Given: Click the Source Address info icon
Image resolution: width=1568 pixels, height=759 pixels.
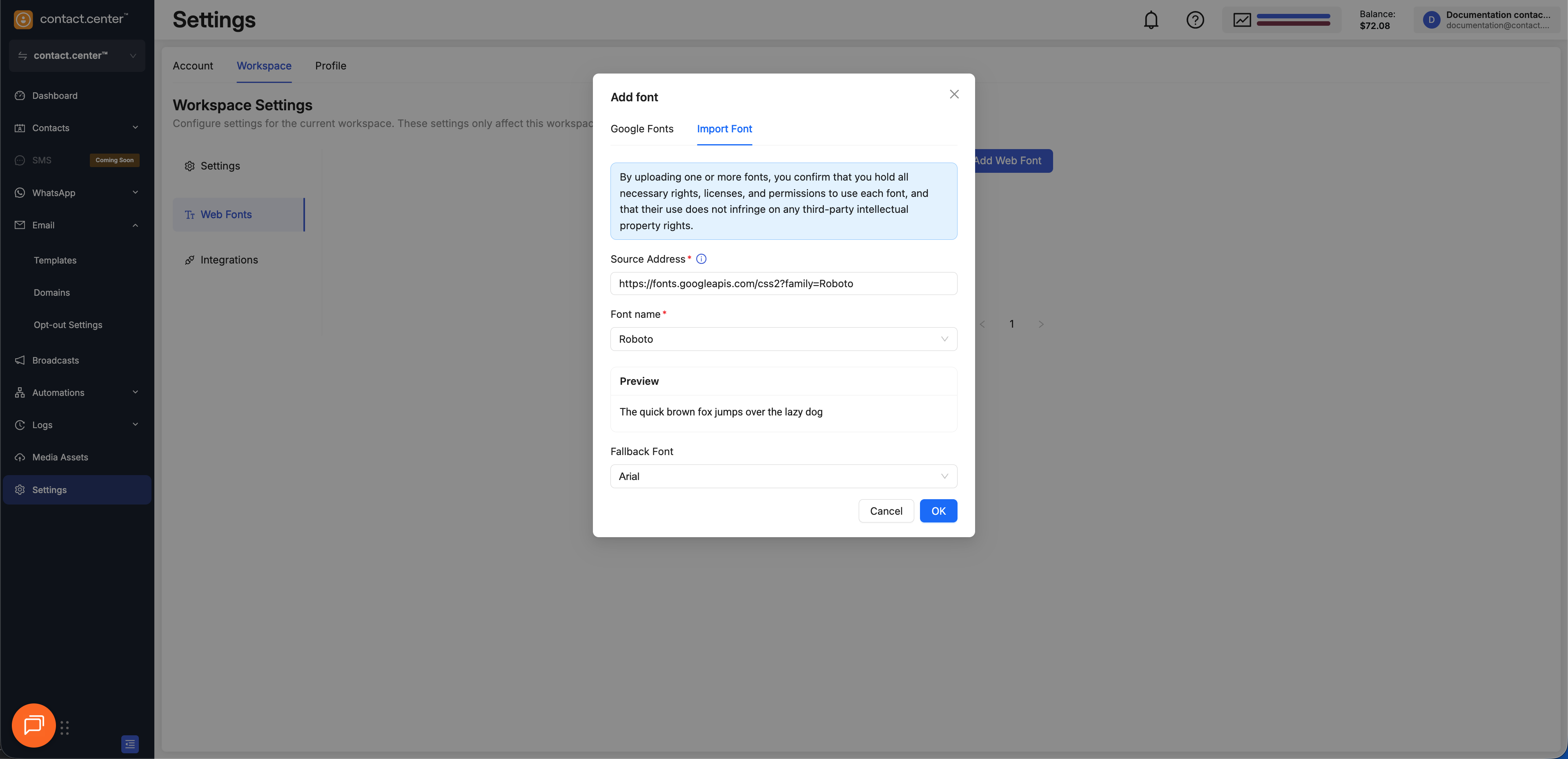Looking at the screenshot, I should [701, 259].
